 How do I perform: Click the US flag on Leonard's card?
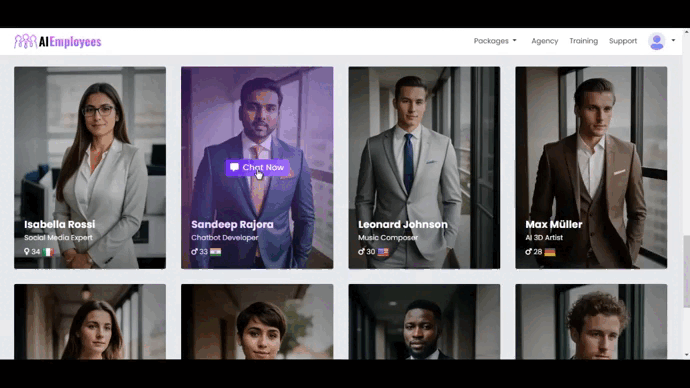click(x=383, y=252)
